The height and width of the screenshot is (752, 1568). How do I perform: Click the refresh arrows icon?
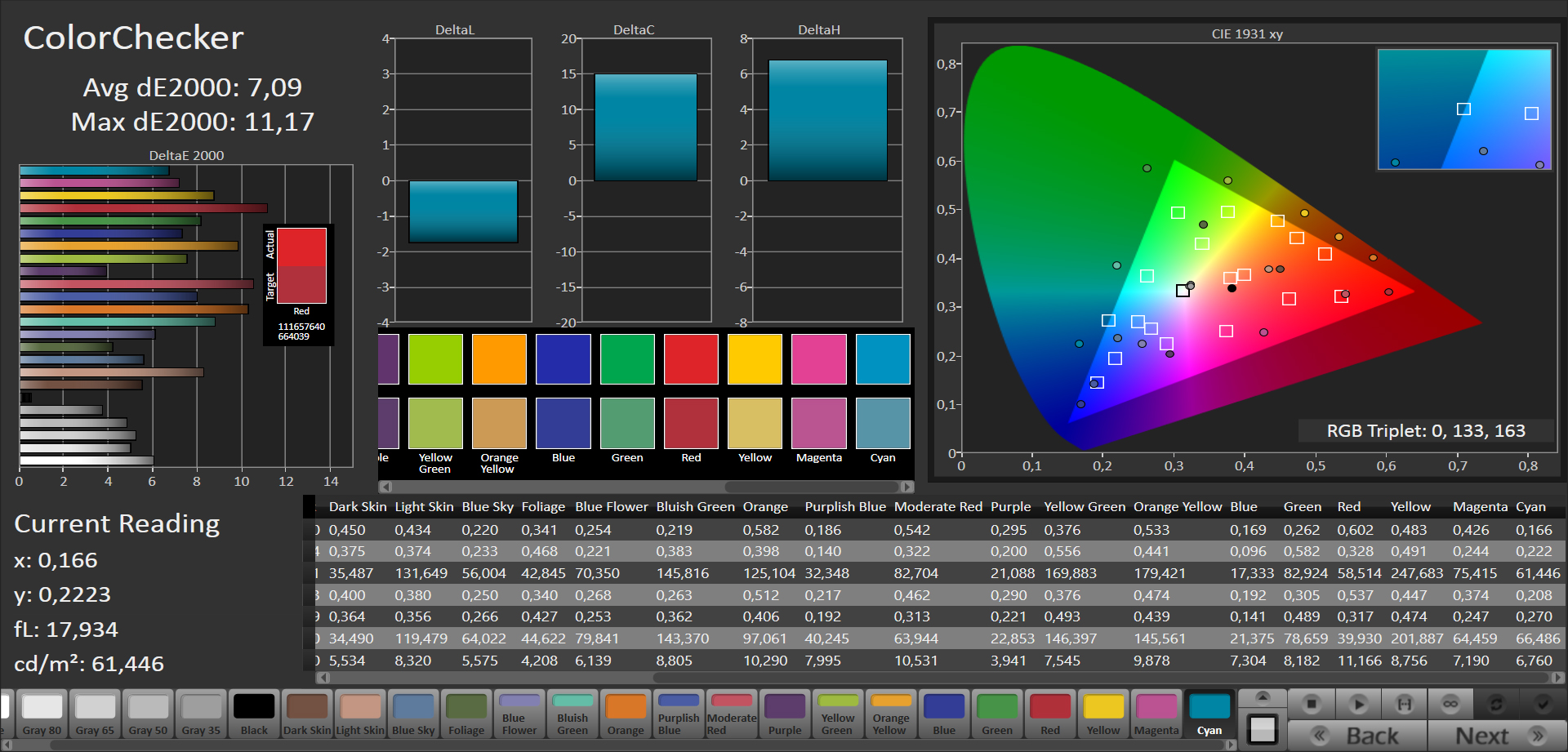click(1496, 704)
